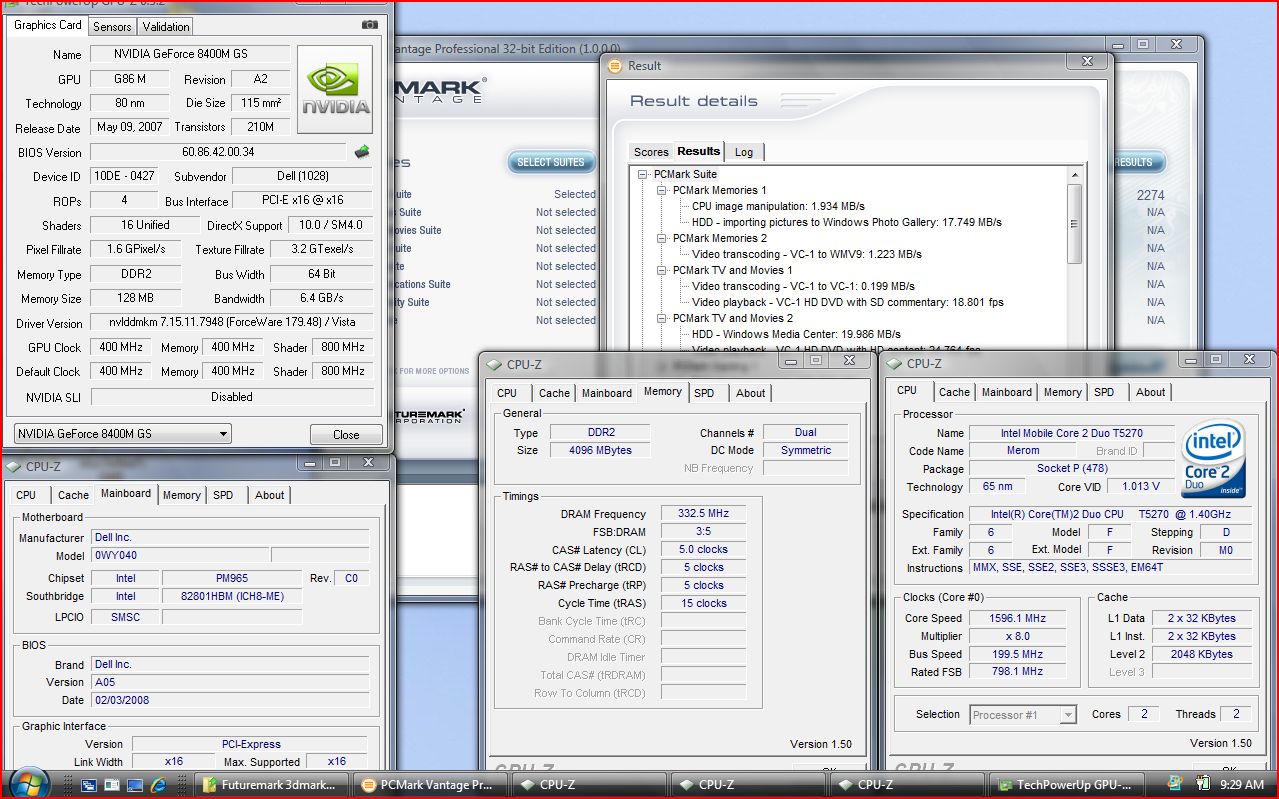Collapse the PCMark Memories 2 node
1279x799 pixels.
coord(662,238)
